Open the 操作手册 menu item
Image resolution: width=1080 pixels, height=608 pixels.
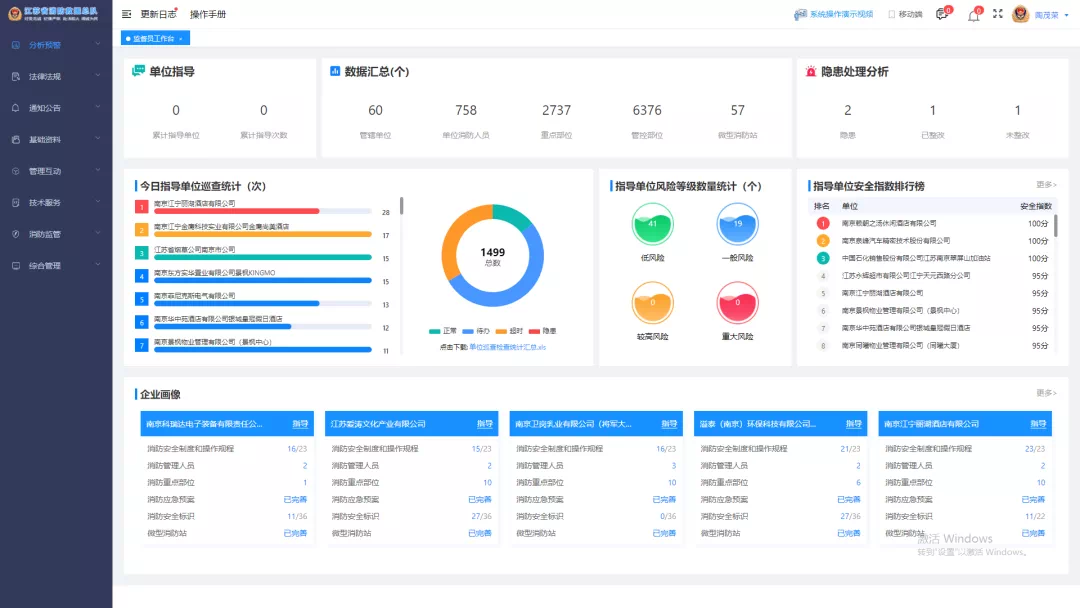(208, 14)
